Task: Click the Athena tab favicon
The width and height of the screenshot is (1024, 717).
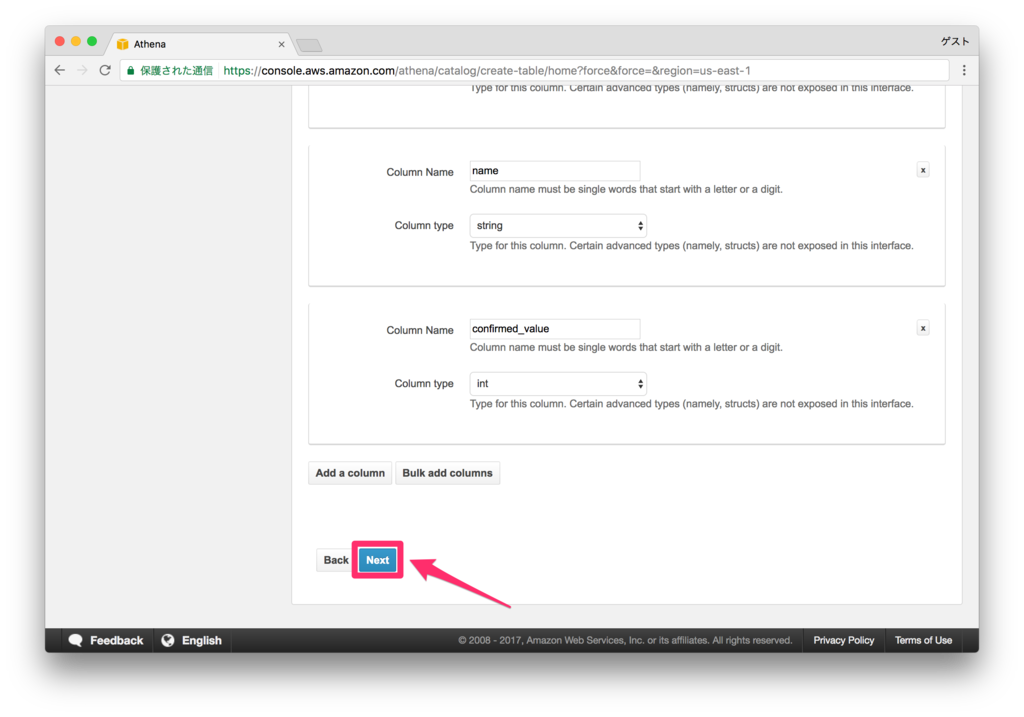Action: (x=122, y=44)
